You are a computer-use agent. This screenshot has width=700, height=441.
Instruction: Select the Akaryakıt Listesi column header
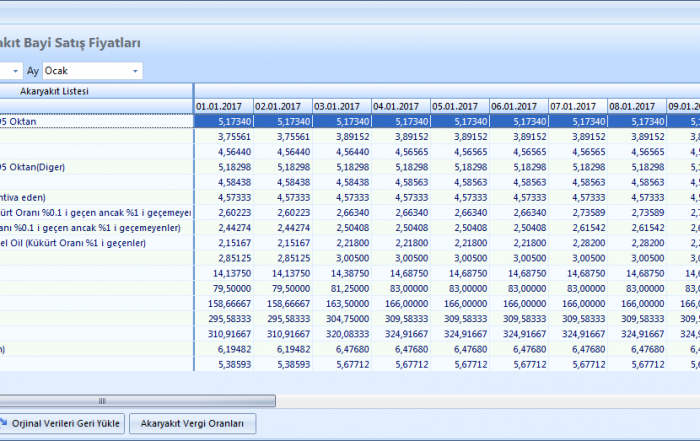click(55, 91)
